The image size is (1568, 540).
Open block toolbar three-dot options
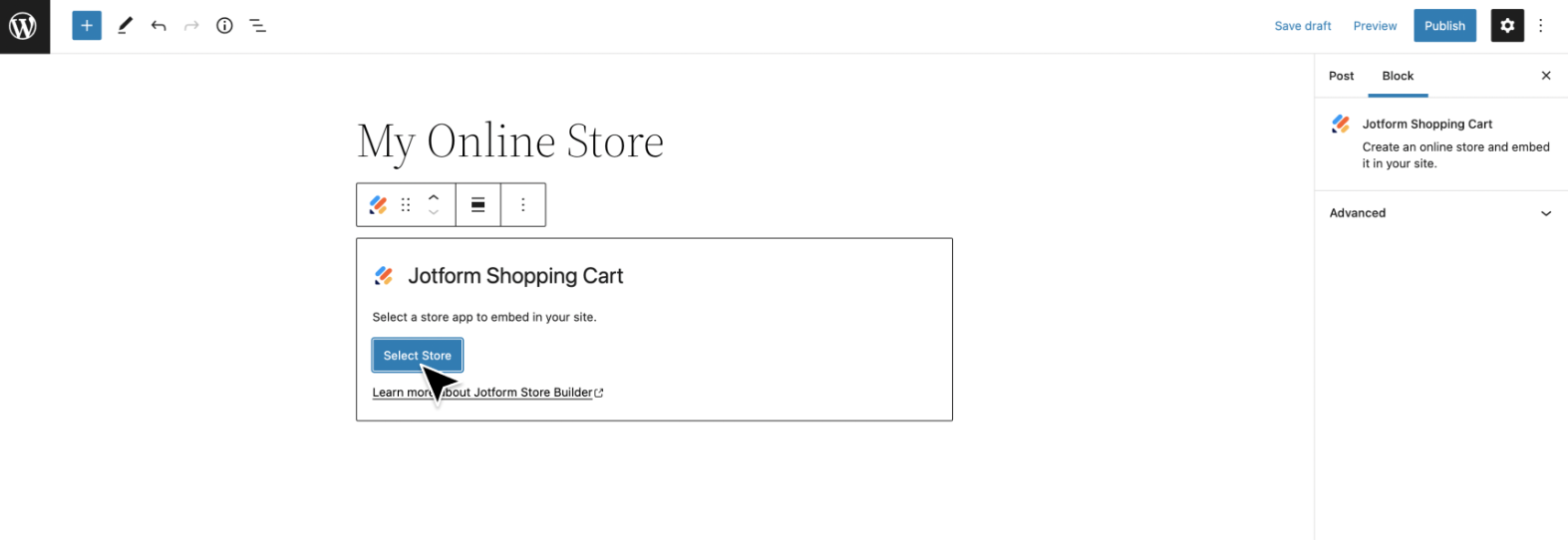pos(523,205)
